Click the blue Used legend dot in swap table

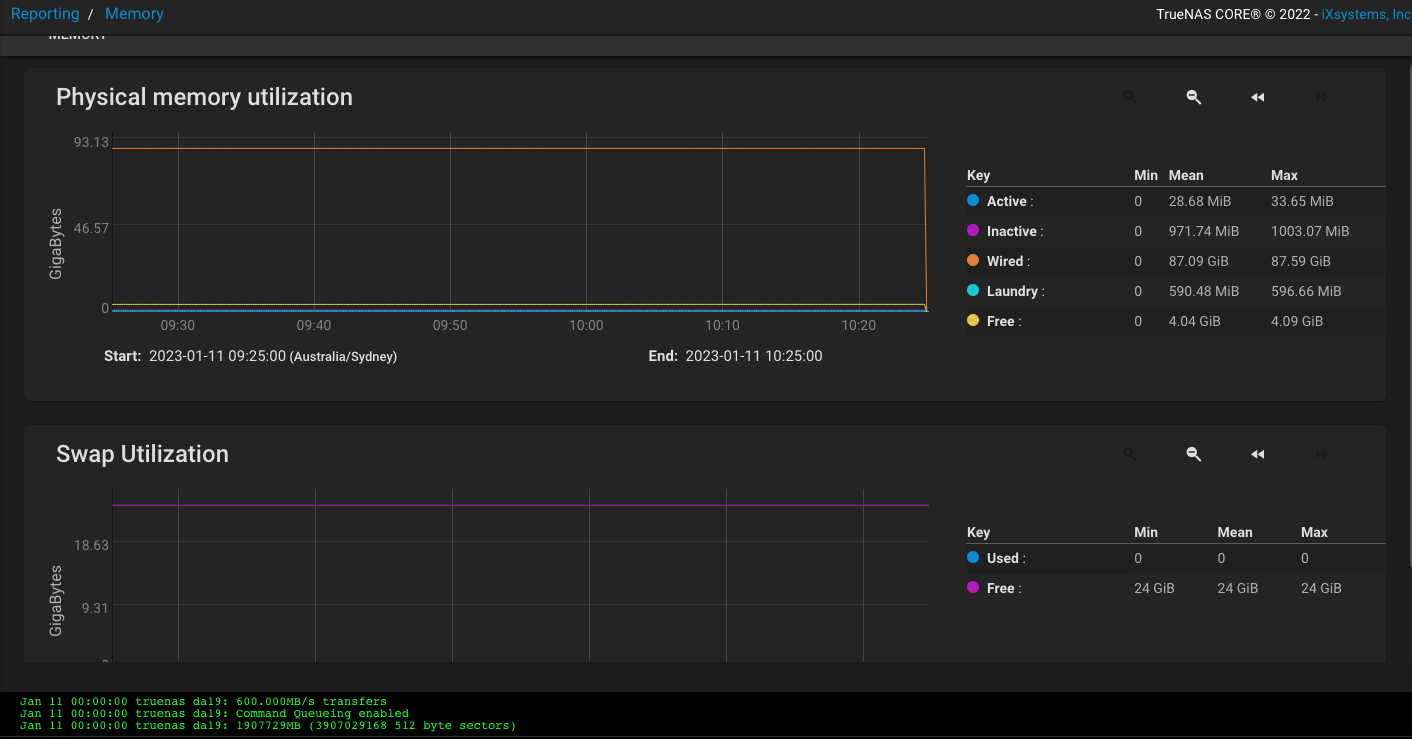pyautogui.click(x=973, y=557)
